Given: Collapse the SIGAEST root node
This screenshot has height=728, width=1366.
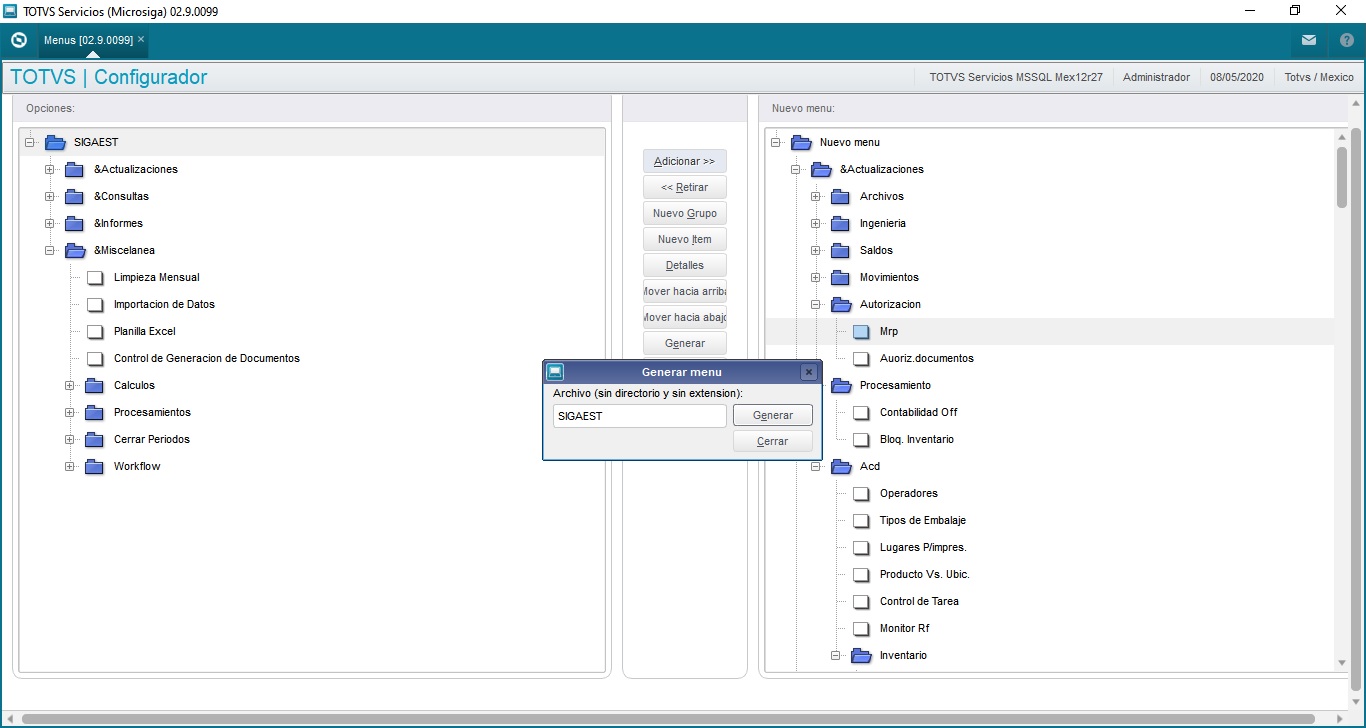Looking at the screenshot, I should tap(30, 142).
